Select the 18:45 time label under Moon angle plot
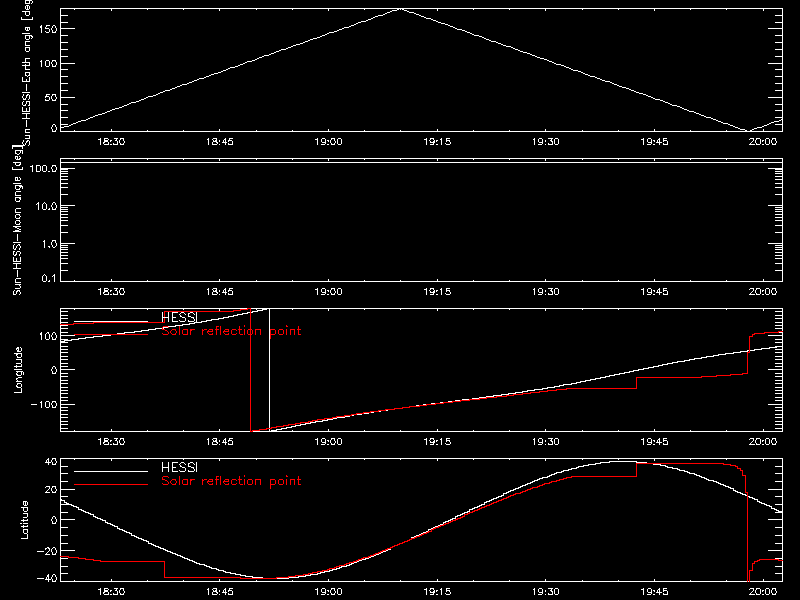 pos(220,291)
